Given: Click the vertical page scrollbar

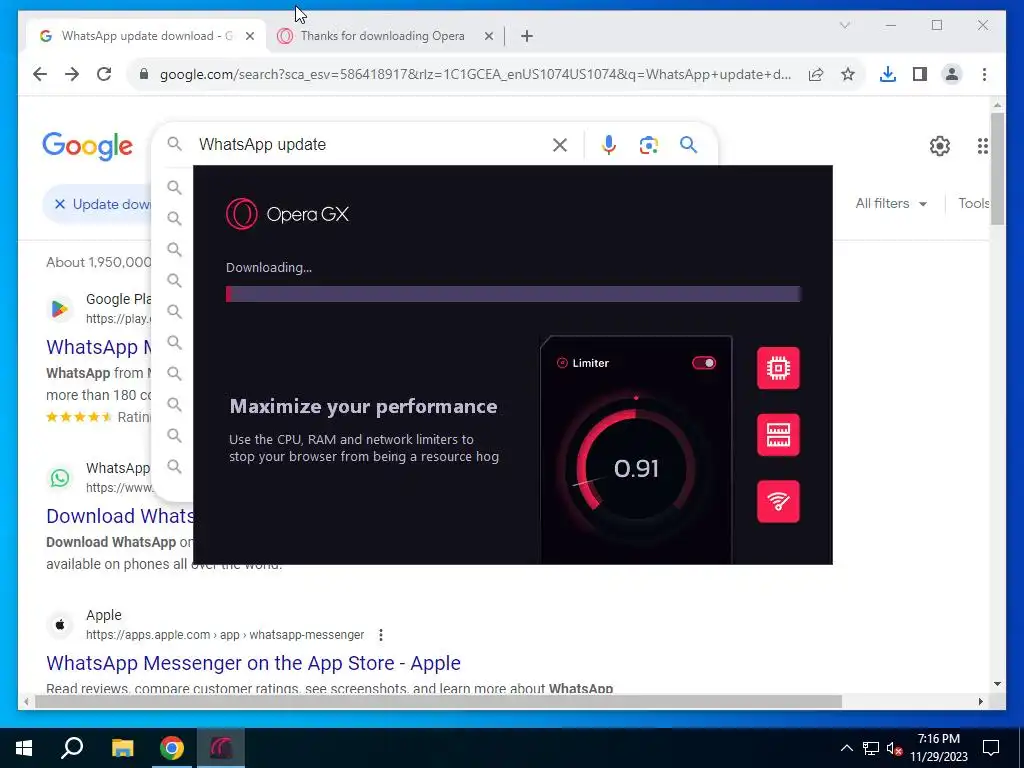Looking at the screenshot, I should click(x=997, y=170).
